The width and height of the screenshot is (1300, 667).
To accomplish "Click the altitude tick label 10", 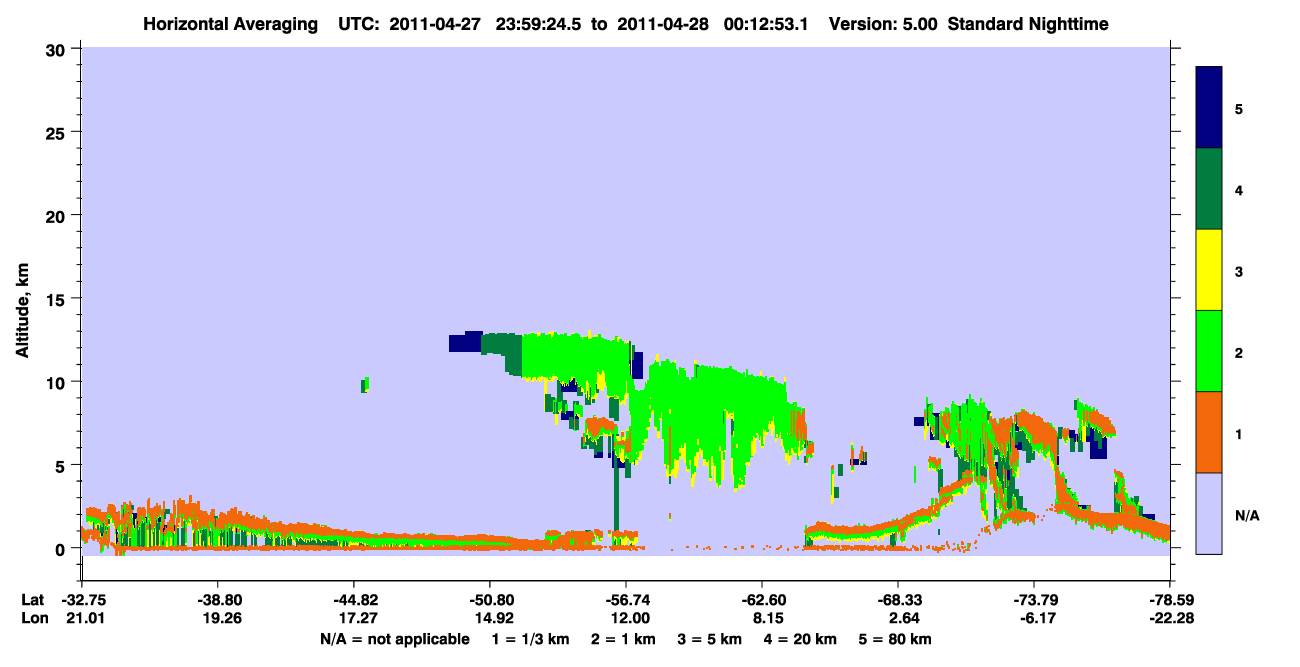I will (56, 382).
